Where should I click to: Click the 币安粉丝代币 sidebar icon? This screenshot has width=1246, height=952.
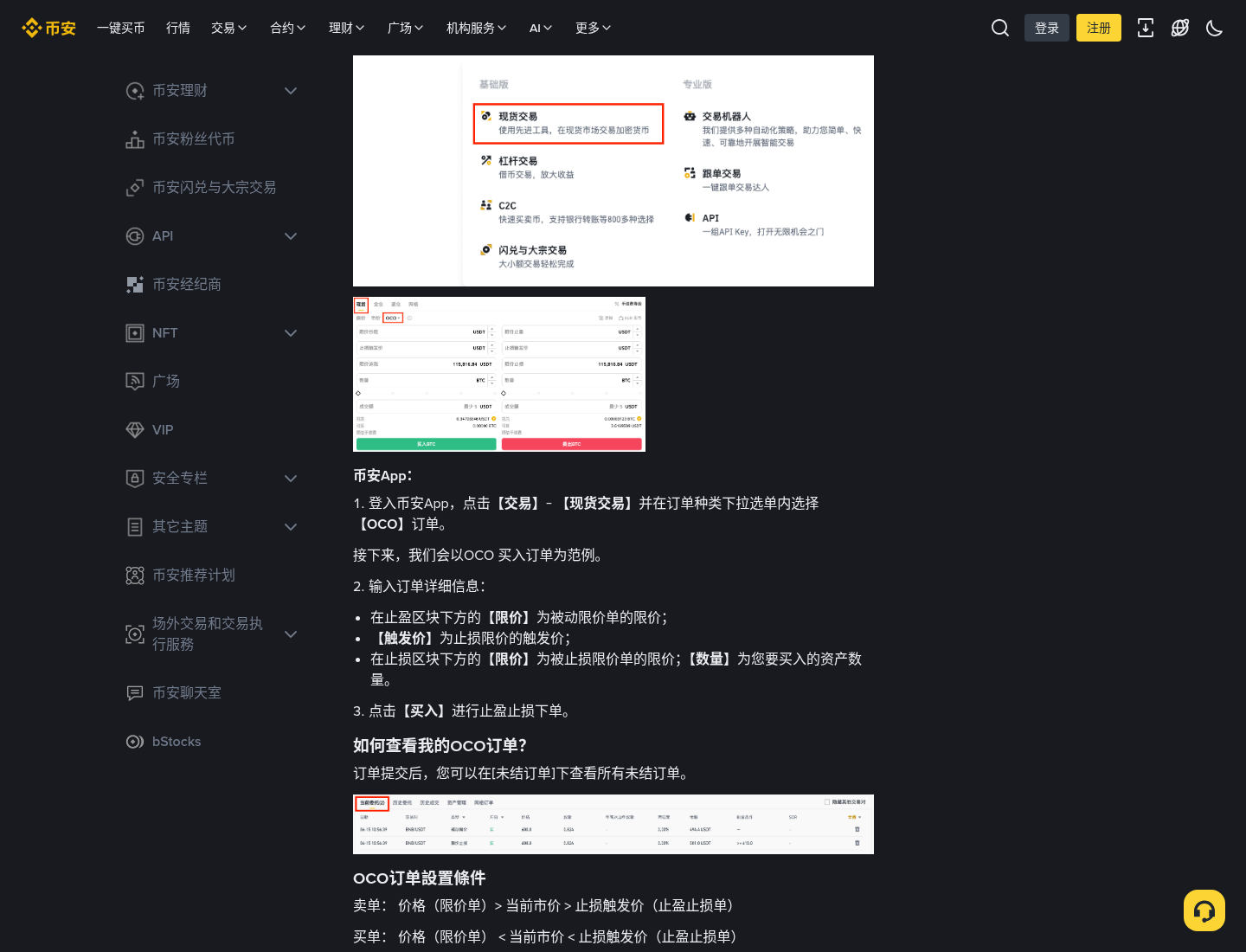pyautogui.click(x=135, y=139)
